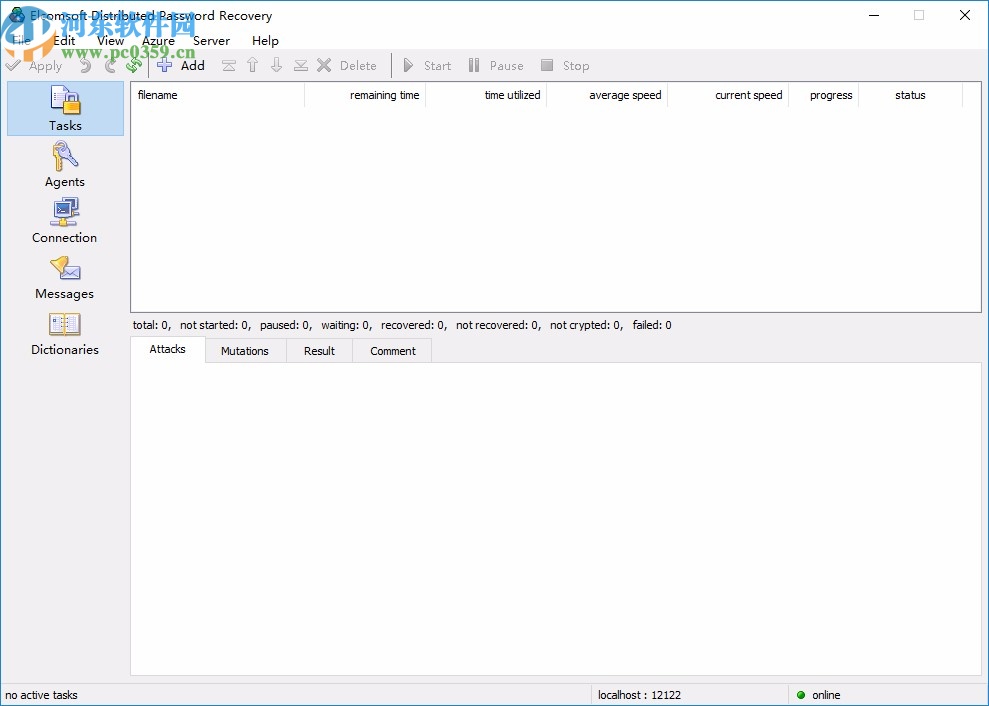The image size is (989, 706).
Task: Toggle the Pause control for tasks
Action: point(496,65)
